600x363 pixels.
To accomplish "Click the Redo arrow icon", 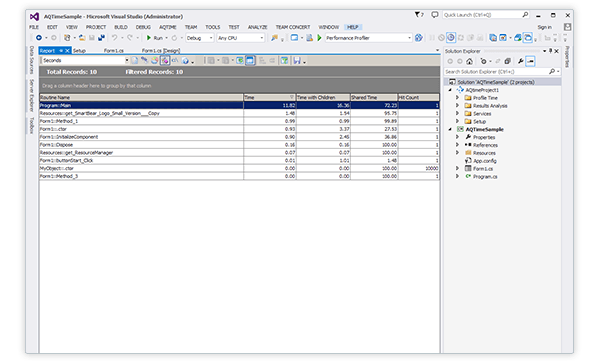I will tap(130, 38).
